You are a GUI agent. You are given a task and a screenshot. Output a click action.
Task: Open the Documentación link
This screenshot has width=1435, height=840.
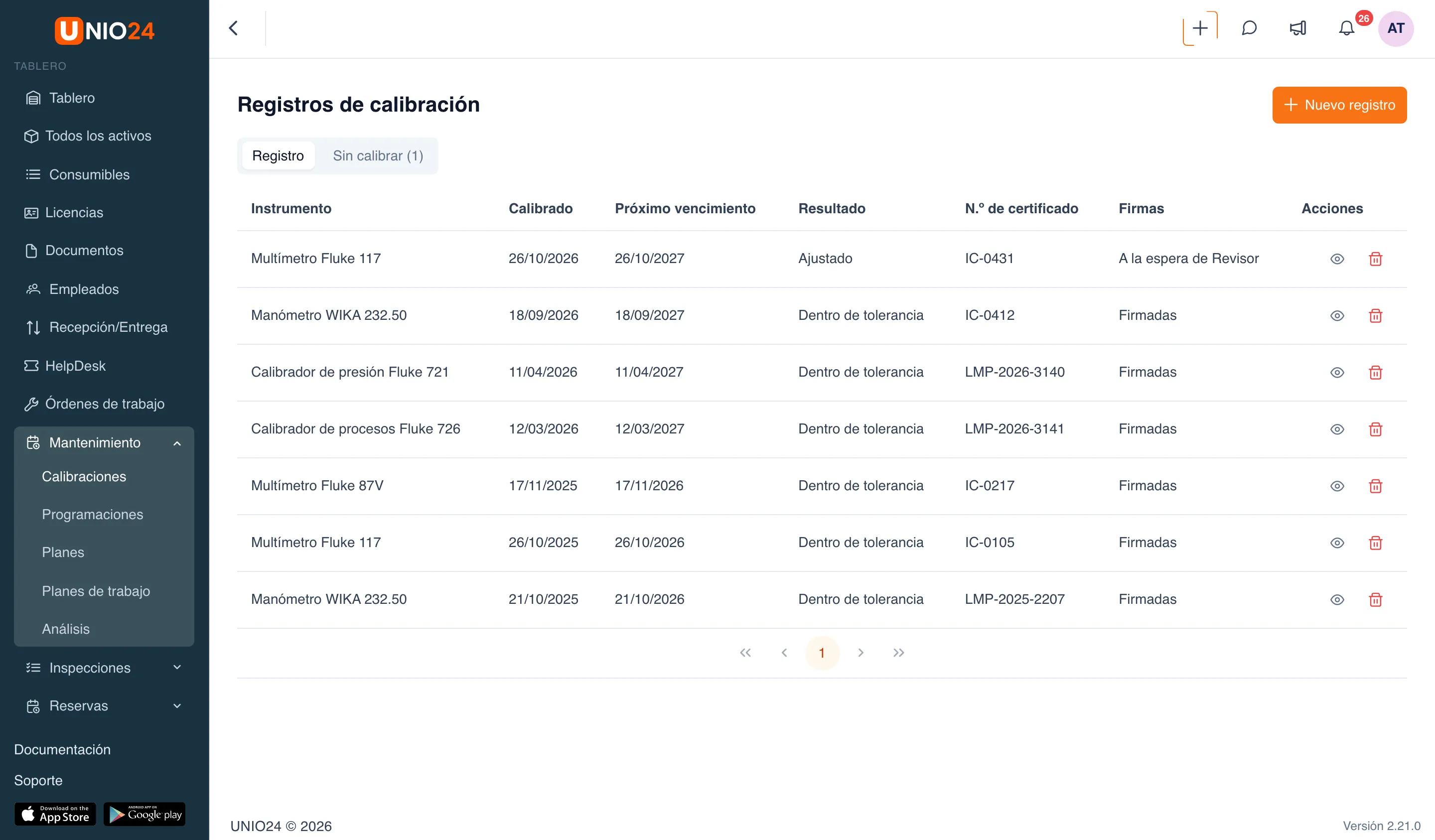pyautogui.click(x=62, y=749)
